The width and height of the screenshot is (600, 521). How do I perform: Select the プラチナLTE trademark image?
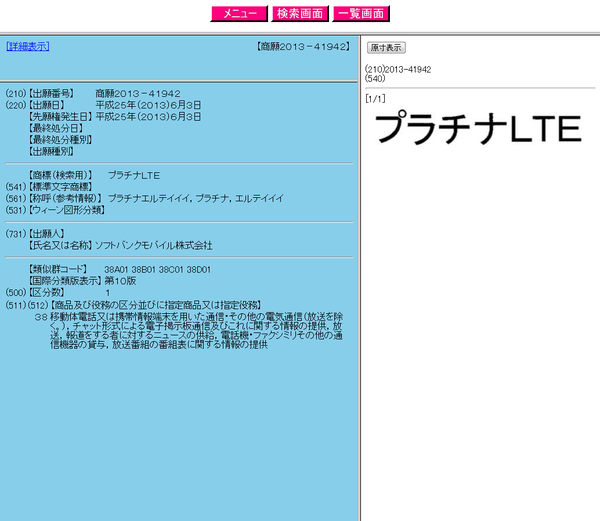[478, 128]
